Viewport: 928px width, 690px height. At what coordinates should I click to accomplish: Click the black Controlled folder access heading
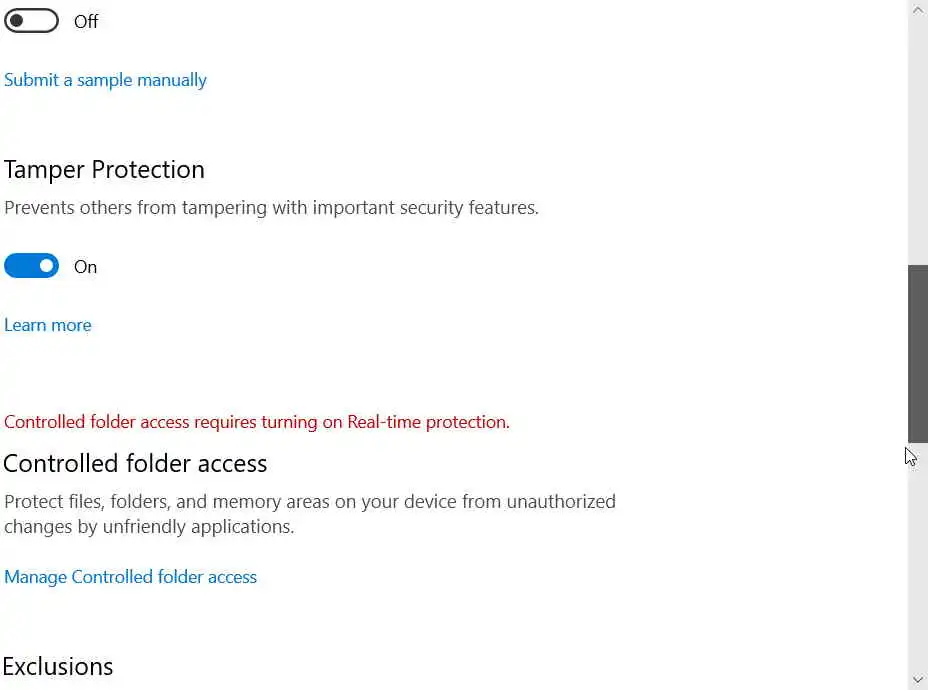(135, 464)
